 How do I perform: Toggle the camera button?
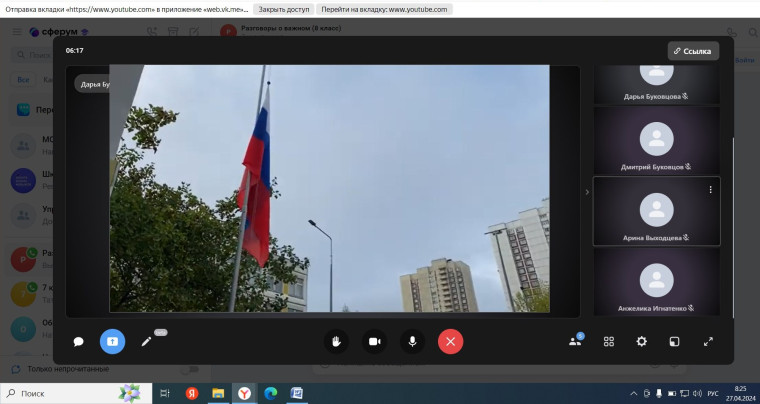374,342
